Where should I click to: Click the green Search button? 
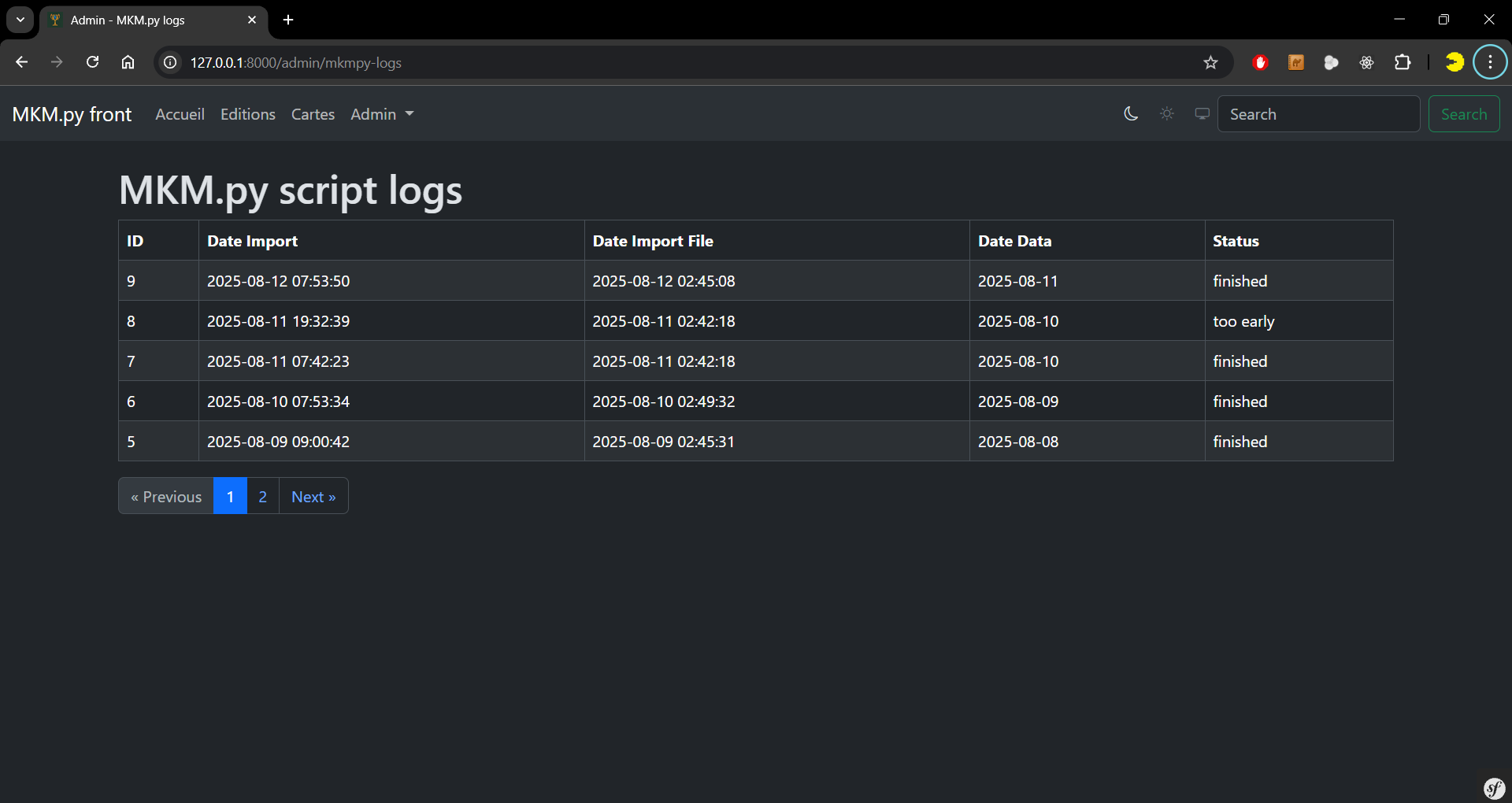click(1463, 114)
